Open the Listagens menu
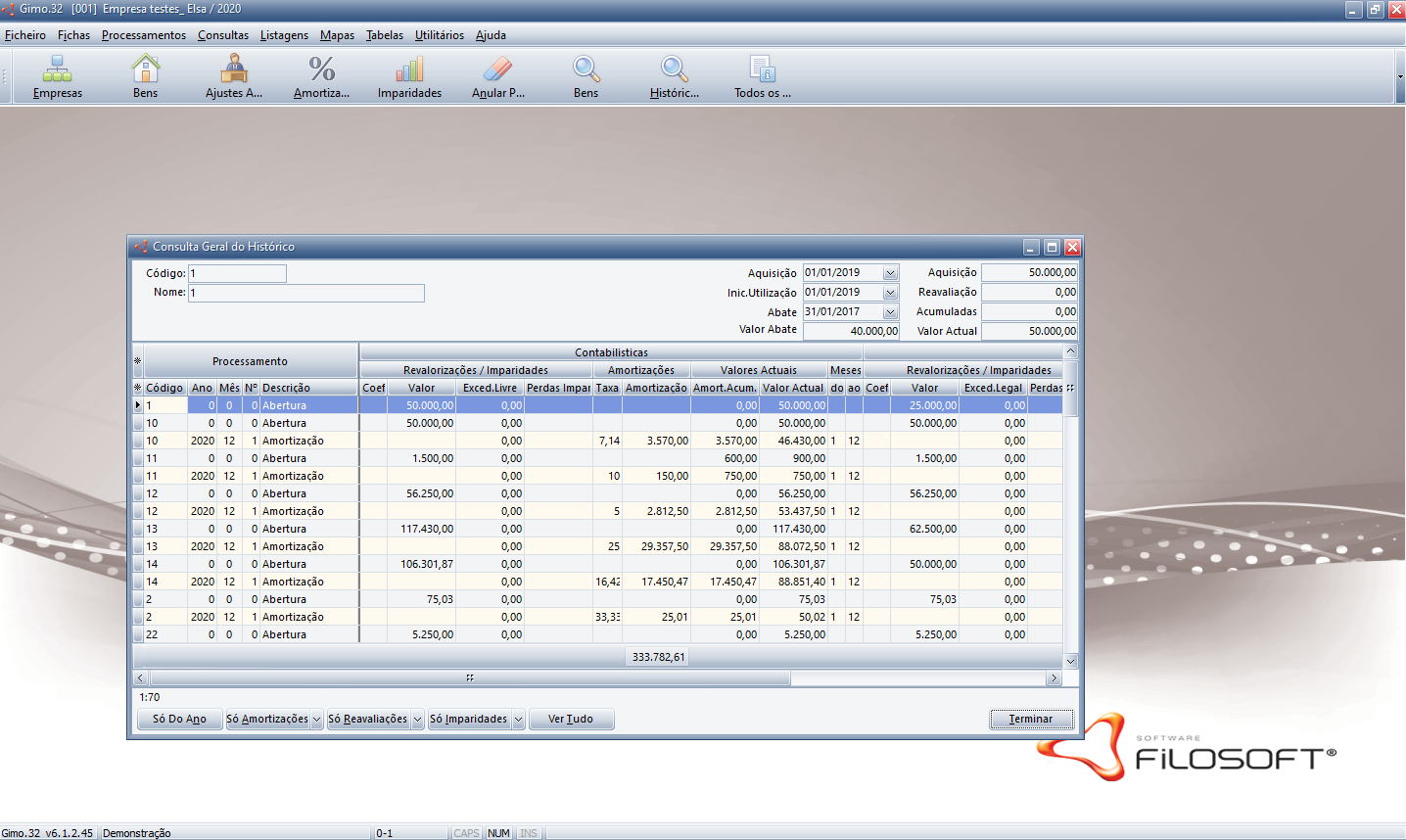The width and height of the screenshot is (1406, 840). [x=284, y=35]
